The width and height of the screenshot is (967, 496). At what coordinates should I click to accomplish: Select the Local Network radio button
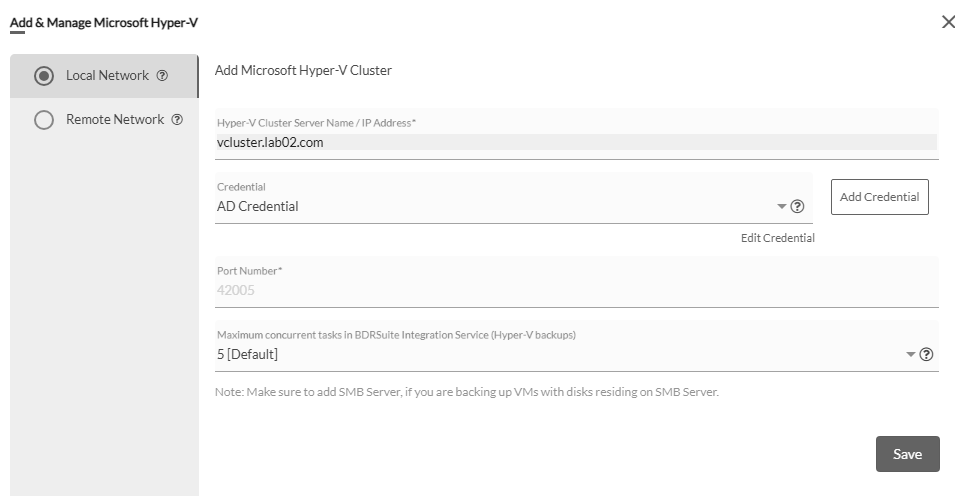click(44, 76)
